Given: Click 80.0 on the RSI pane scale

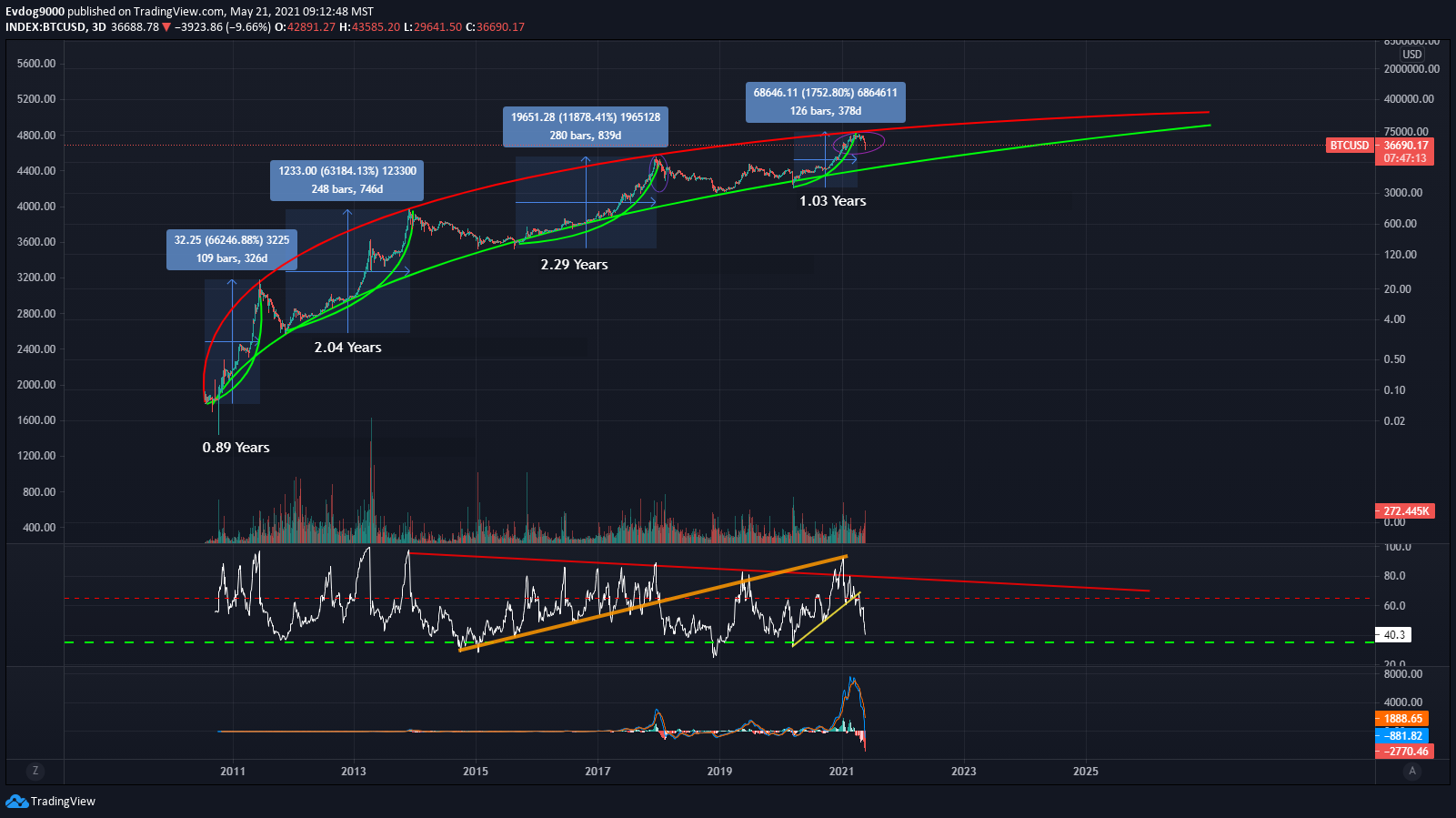Looking at the screenshot, I should click(x=1394, y=576).
